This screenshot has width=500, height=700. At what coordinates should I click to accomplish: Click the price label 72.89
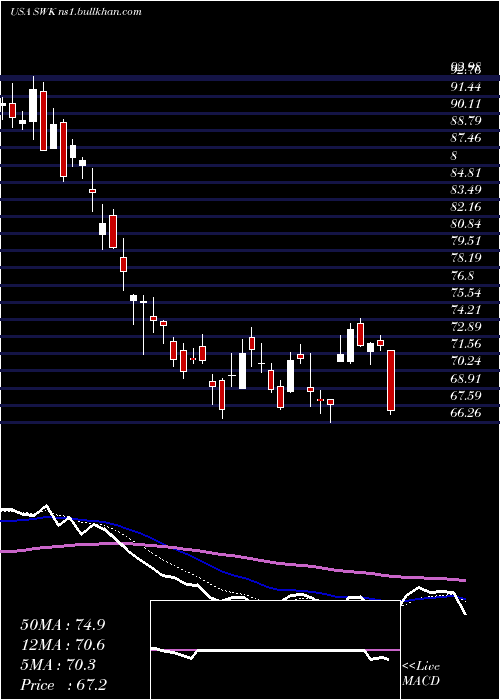point(466,327)
